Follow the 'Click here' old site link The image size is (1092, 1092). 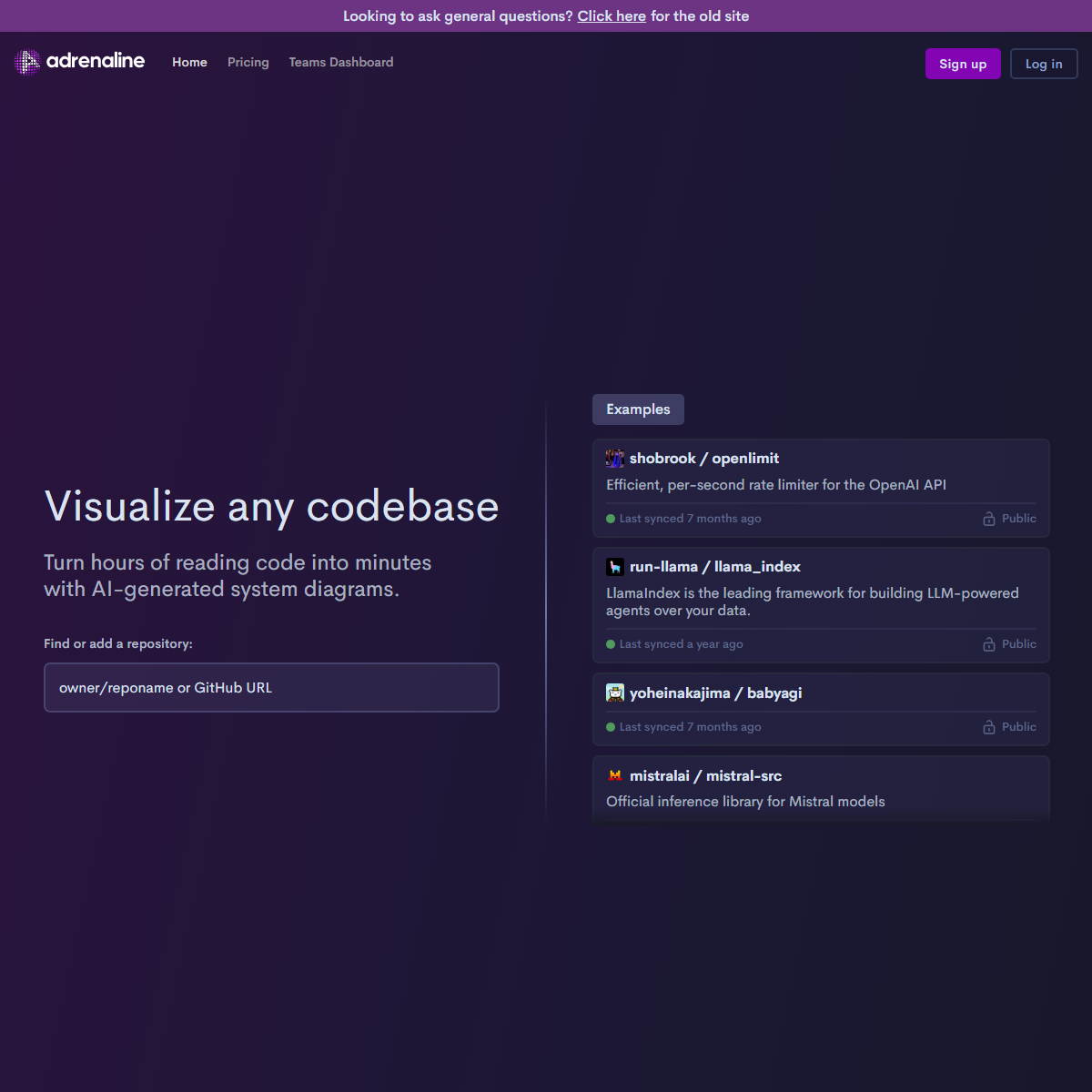pos(612,16)
